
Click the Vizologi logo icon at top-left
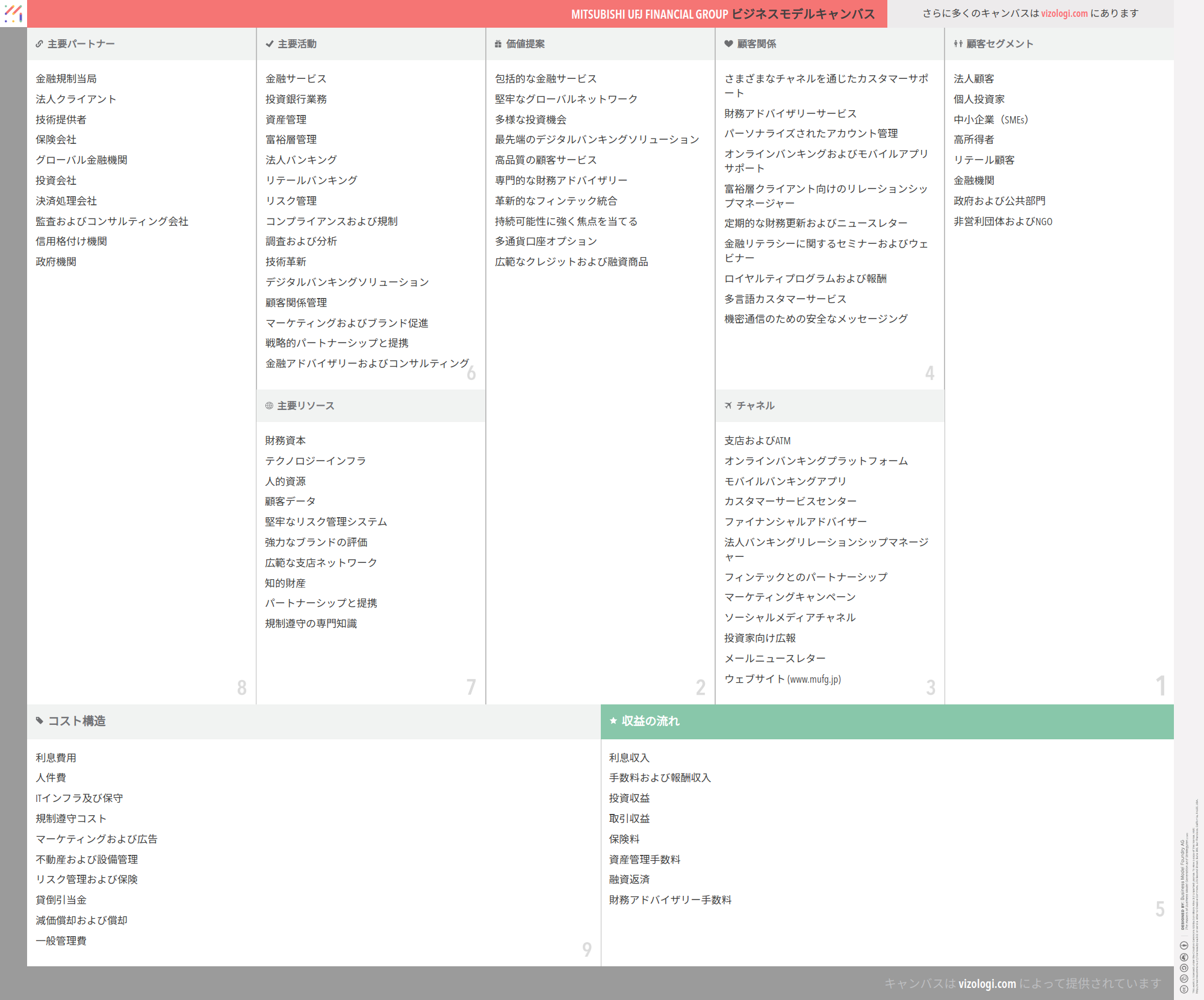13,13
